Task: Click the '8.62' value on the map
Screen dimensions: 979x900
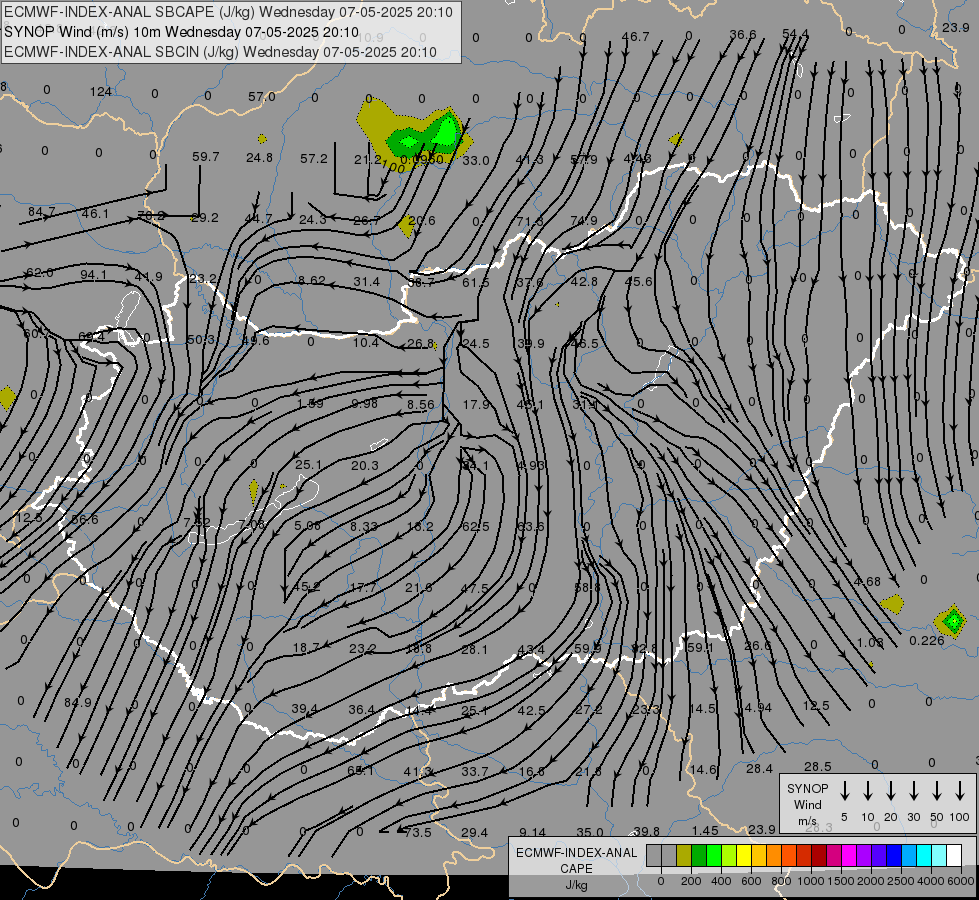Action: [312, 280]
